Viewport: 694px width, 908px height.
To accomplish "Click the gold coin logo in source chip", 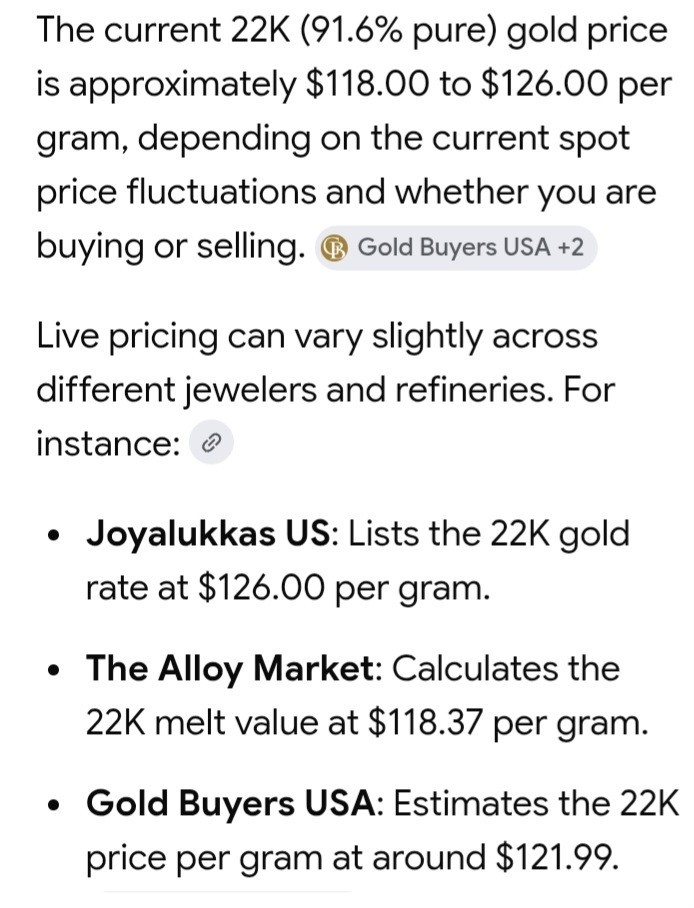I will (x=335, y=248).
